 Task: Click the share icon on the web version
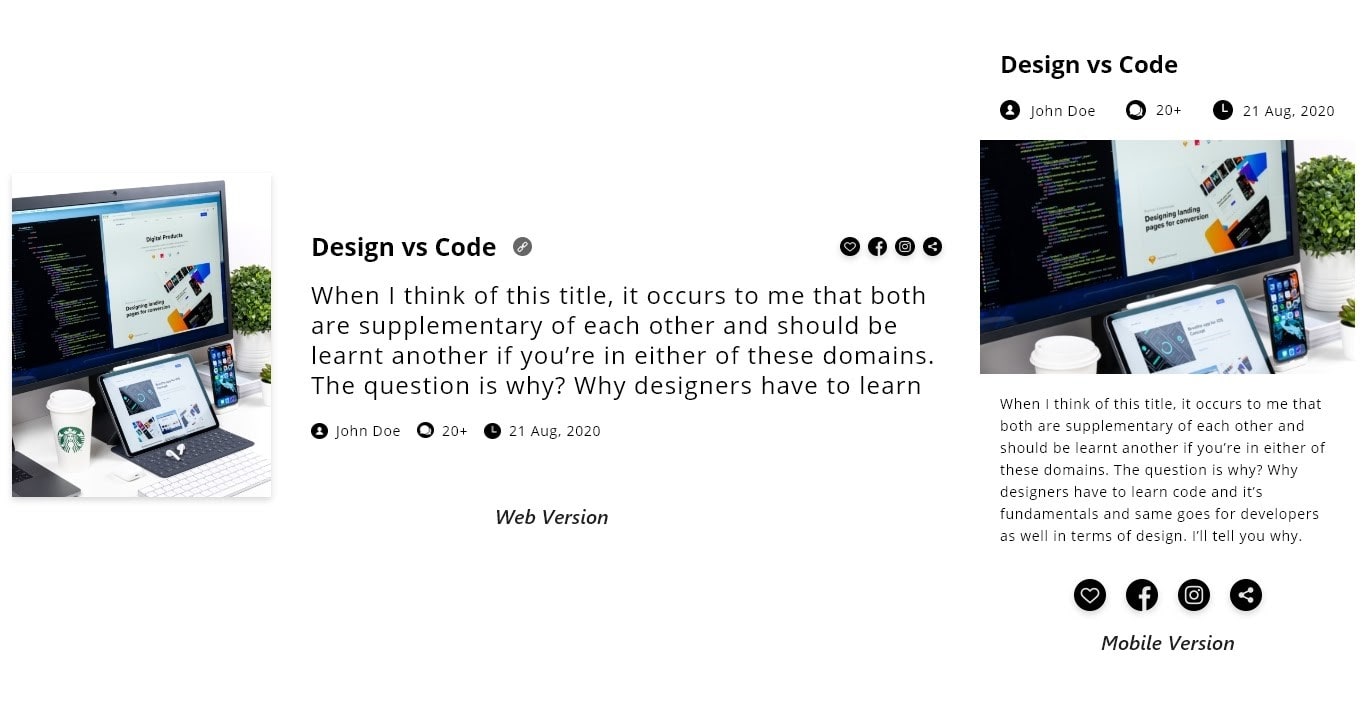tap(932, 246)
